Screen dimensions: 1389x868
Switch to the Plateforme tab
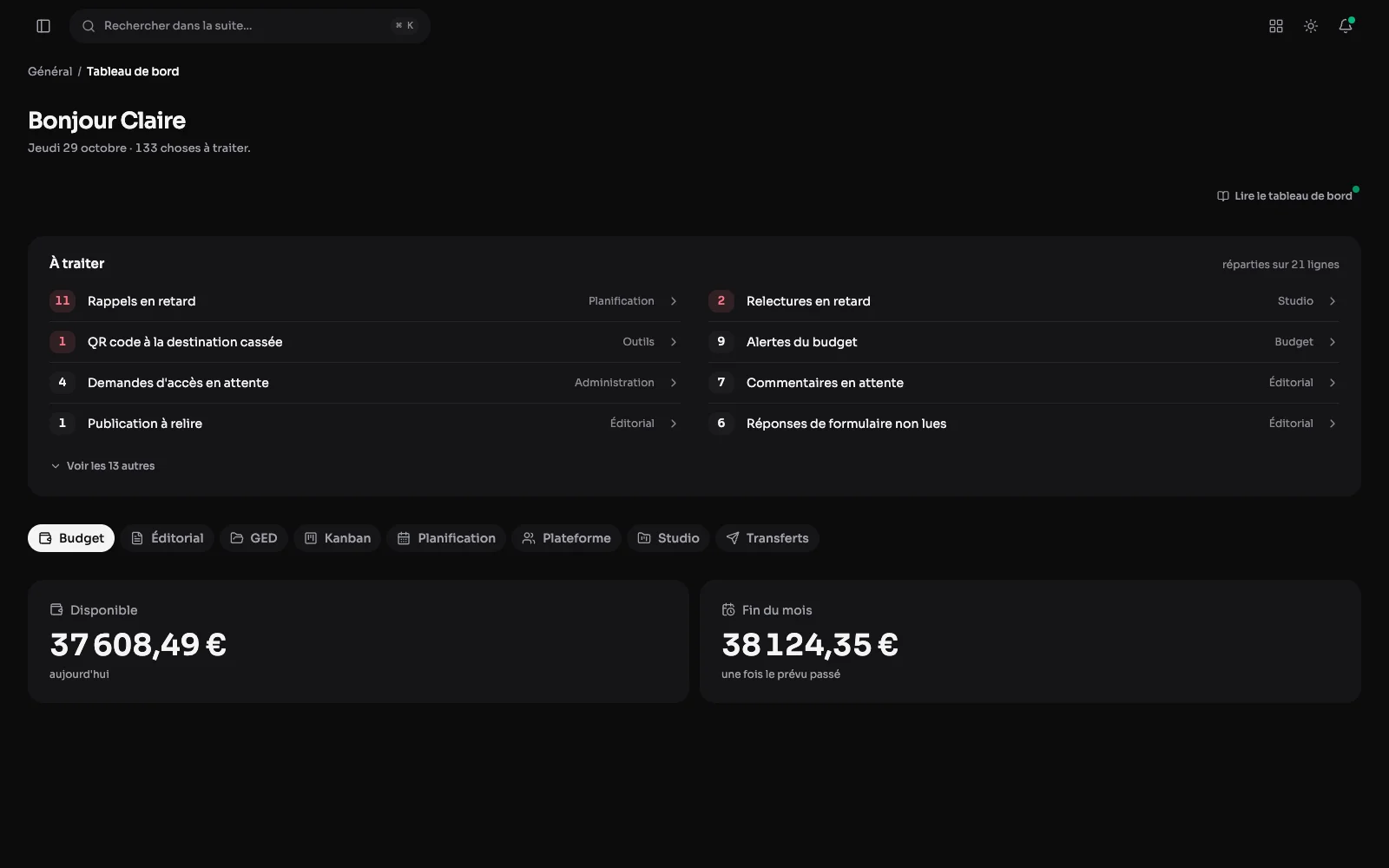point(566,538)
